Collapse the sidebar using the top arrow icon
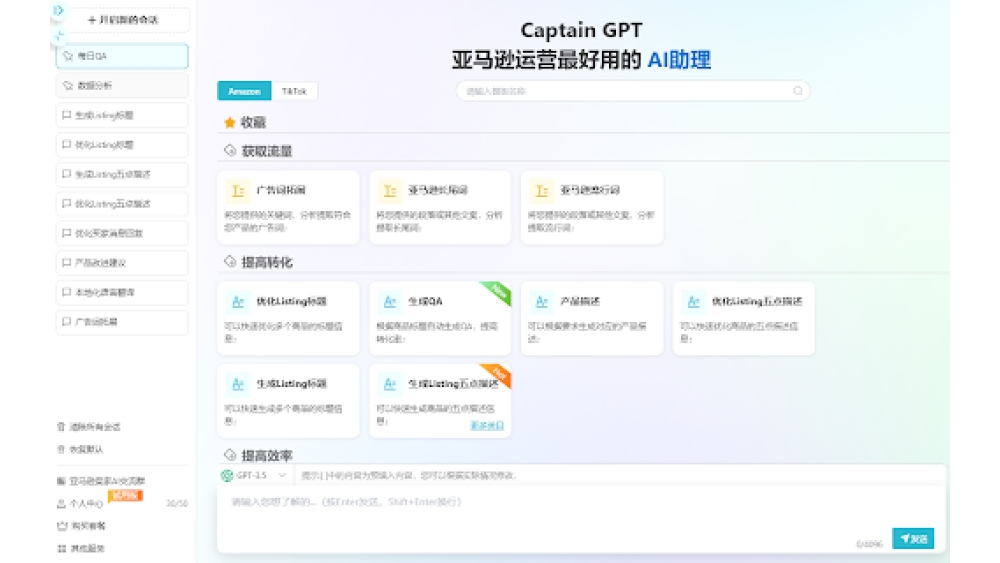Viewport: 1000px width, 563px height. point(59,10)
